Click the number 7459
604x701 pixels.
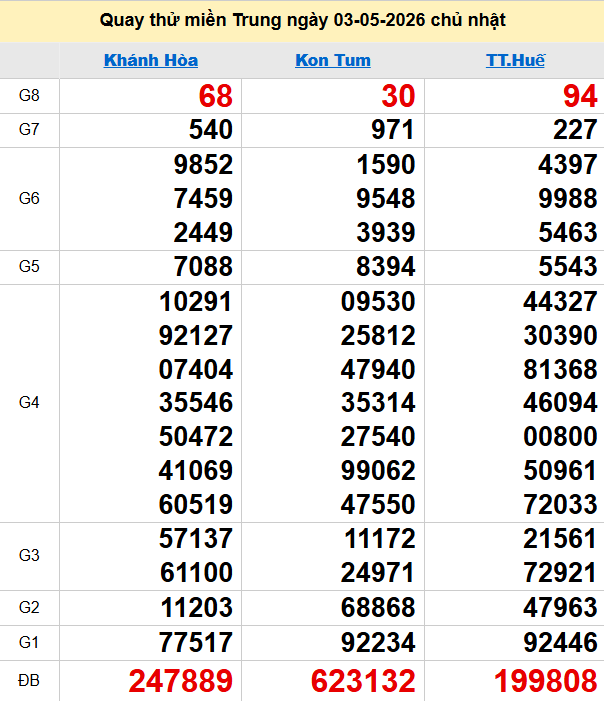pyautogui.click(x=203, y=198)
